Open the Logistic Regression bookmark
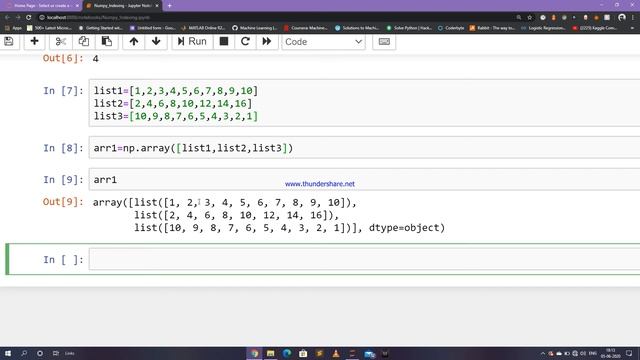Screen dimensions: 640x360 [x=543, y=28]
